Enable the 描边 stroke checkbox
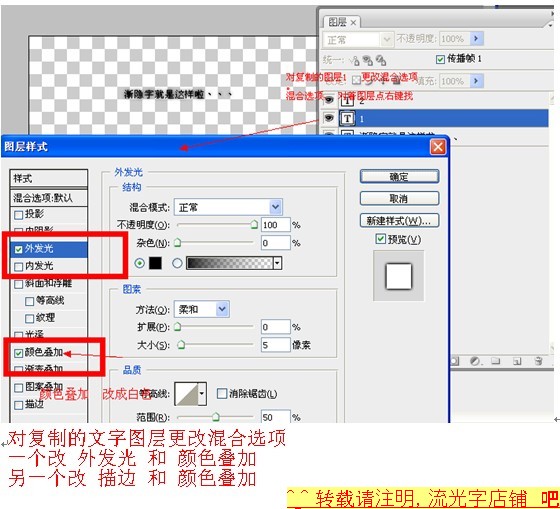This screenshot has width=560, height=509. (19, 405)
